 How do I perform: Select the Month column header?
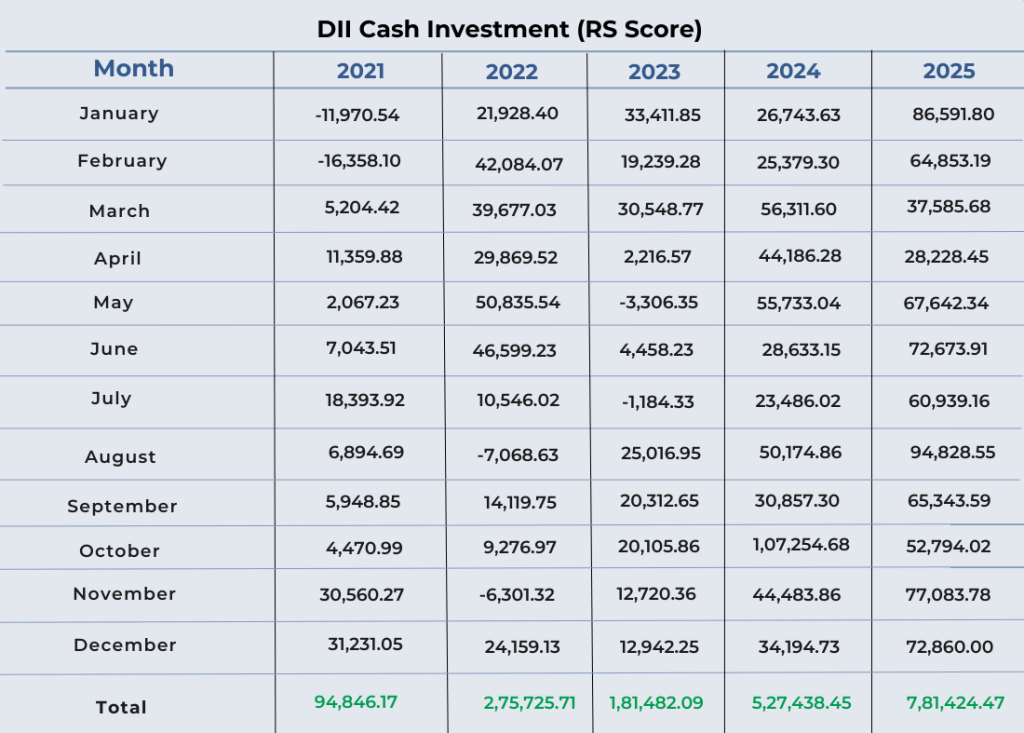tap(133, 69)
